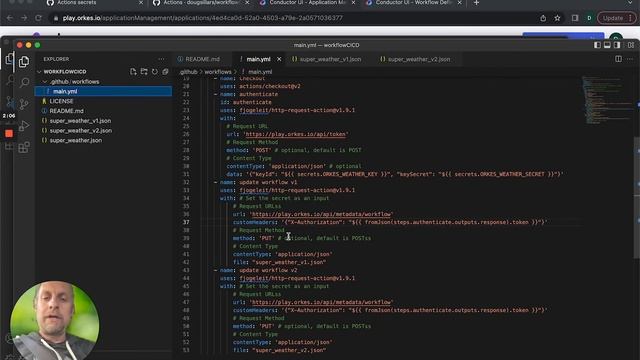This screenshot has width=640, height=360.
Task: Click workflows breadcrumb segment
Action: coord(218,72)
